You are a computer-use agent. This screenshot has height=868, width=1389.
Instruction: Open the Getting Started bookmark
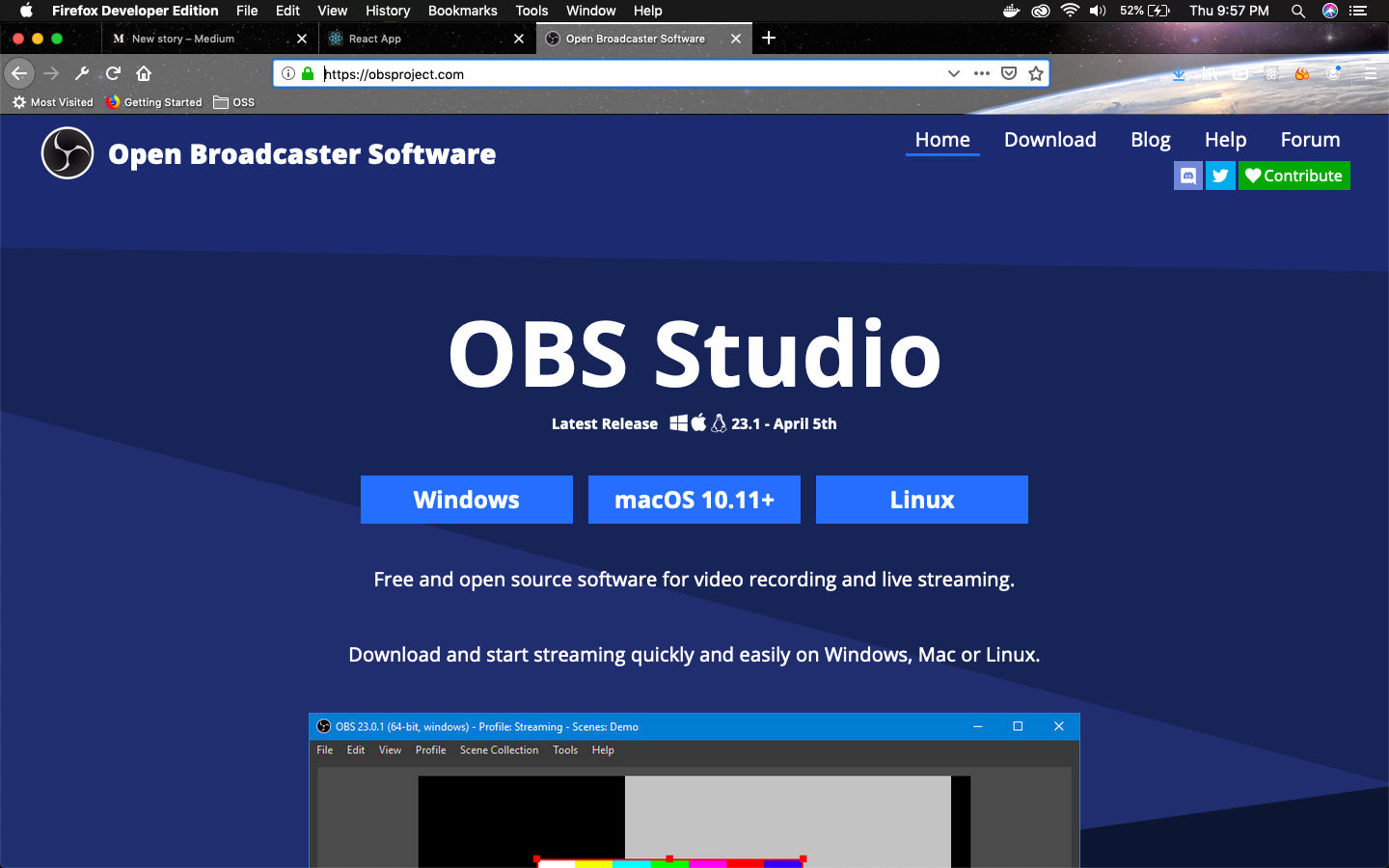pyautogui.click(x=153, y=102)
